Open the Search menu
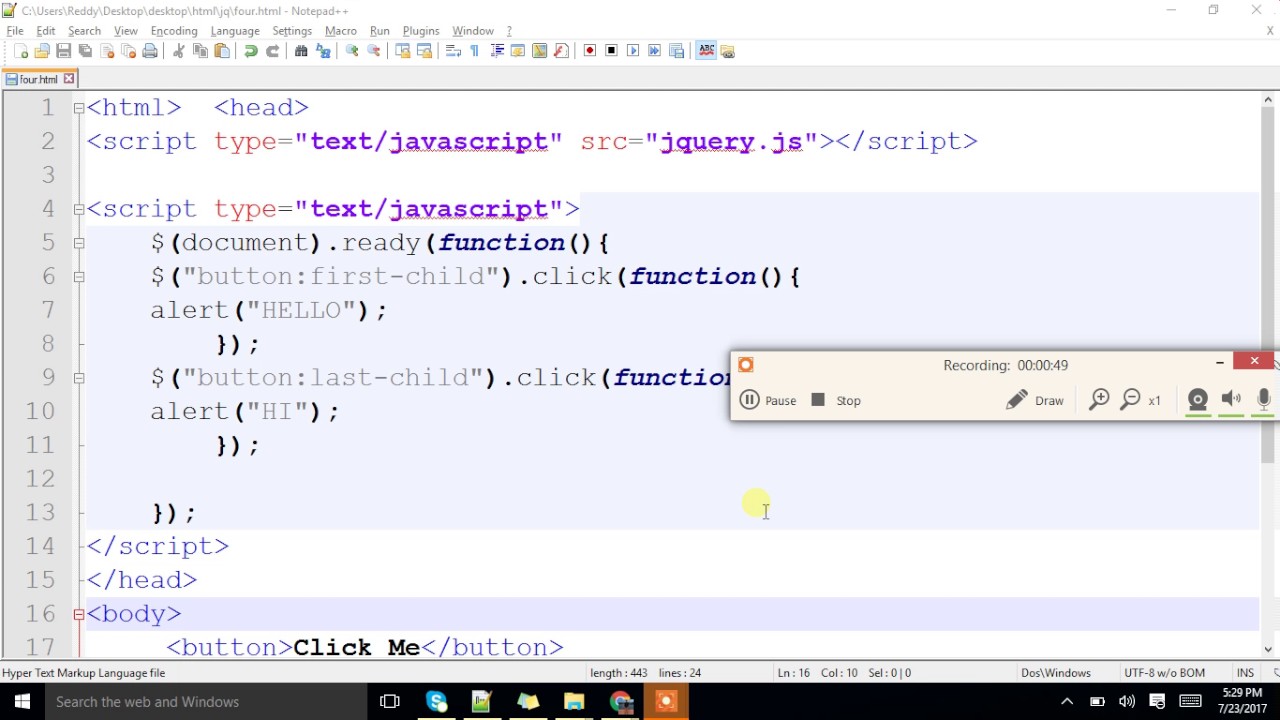 coord(84,31)
